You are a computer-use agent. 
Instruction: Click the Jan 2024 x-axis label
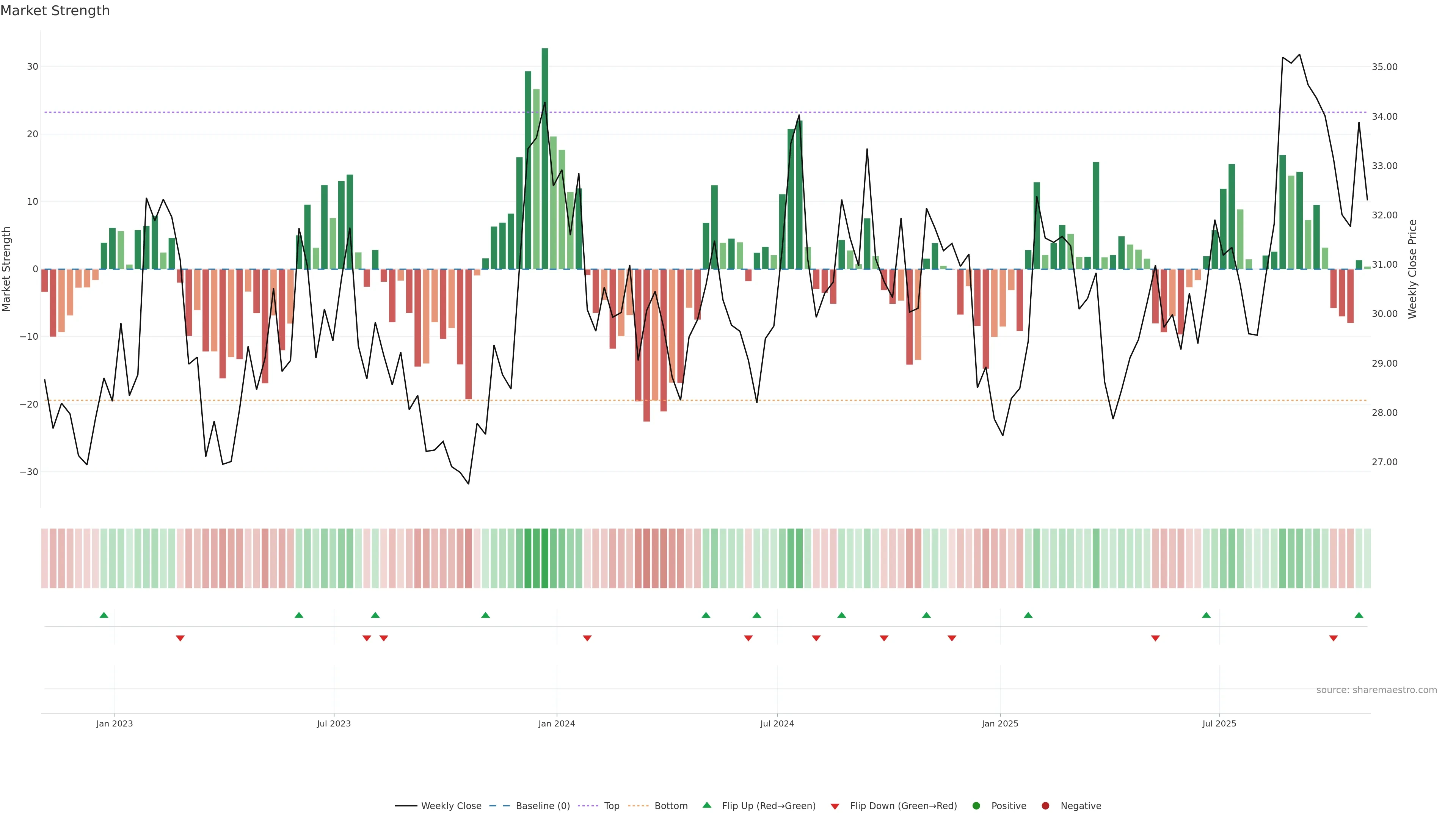(557, 723)
